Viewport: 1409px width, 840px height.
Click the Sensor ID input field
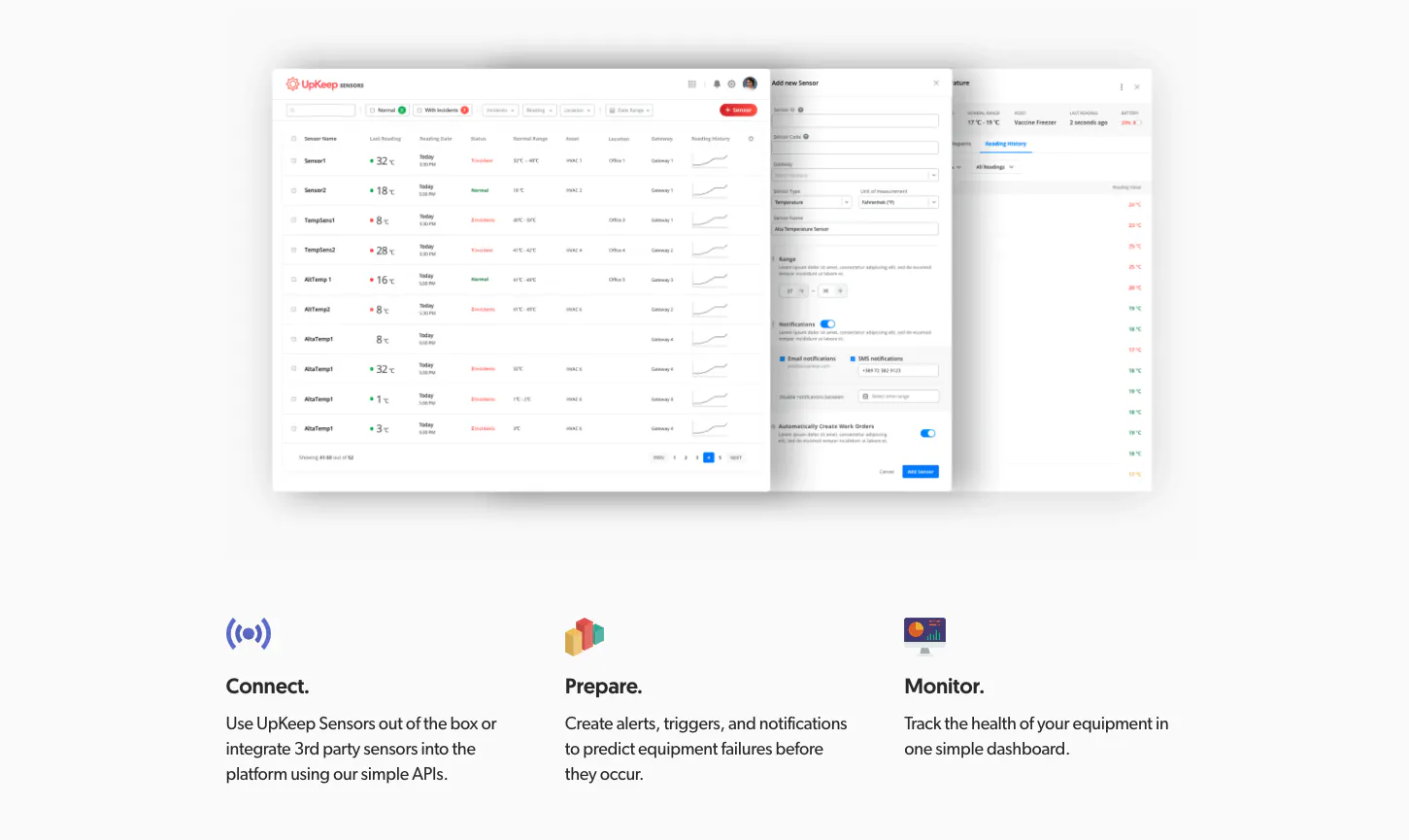pos(855,120)
